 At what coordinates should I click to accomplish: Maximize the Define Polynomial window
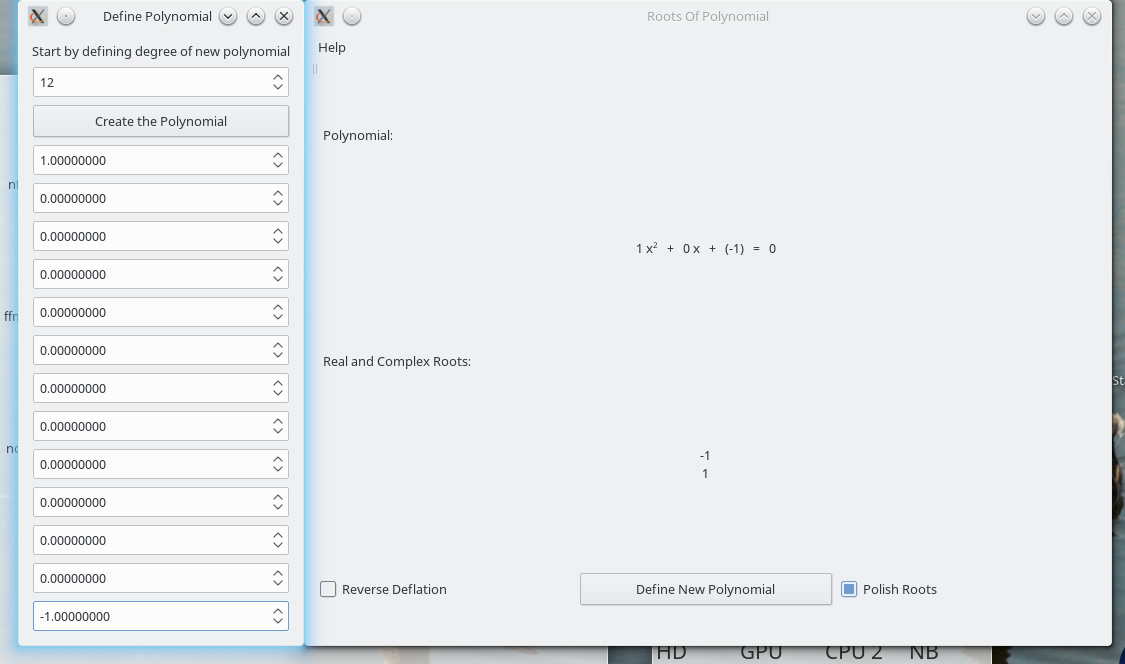click(x=256, y=16)
